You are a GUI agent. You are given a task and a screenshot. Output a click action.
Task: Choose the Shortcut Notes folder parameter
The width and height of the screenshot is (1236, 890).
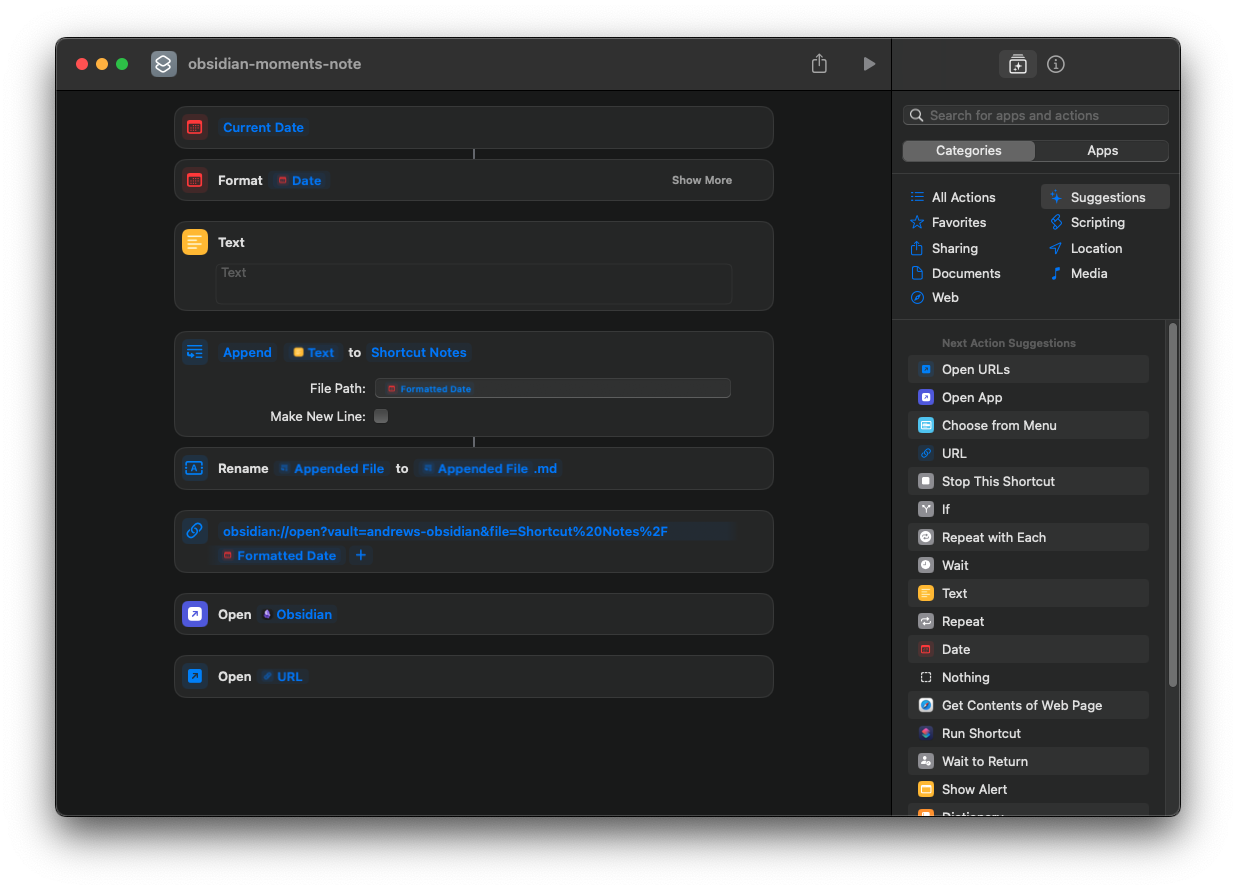pyautogui.click(x=419, y=352)
